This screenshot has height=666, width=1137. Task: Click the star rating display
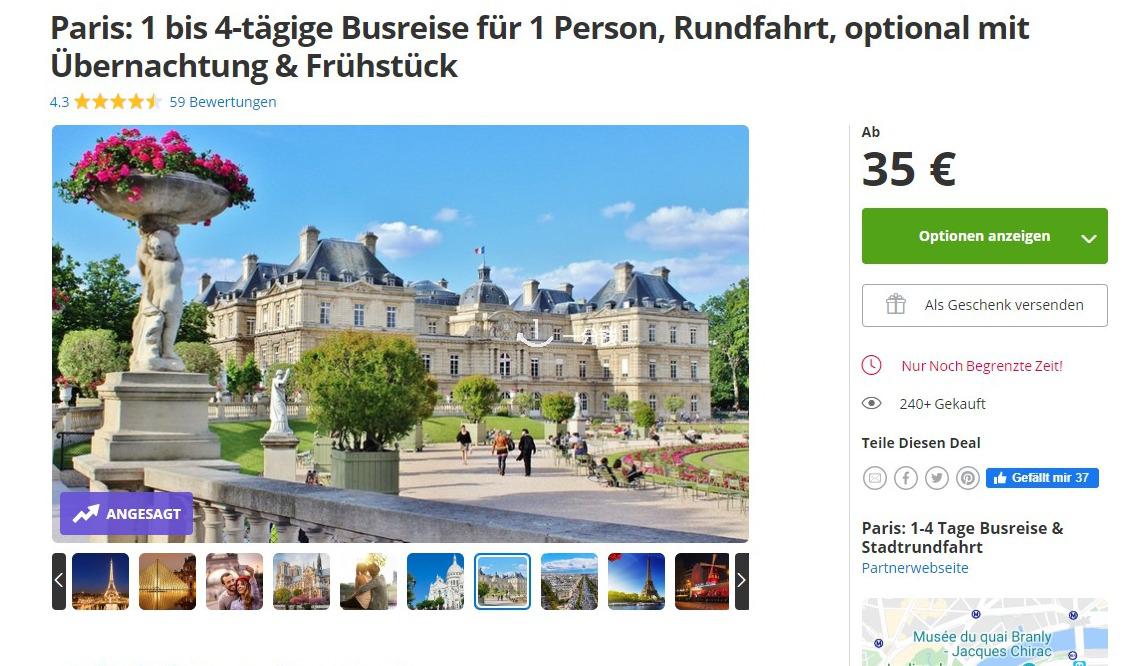click(x=117, y=102)
